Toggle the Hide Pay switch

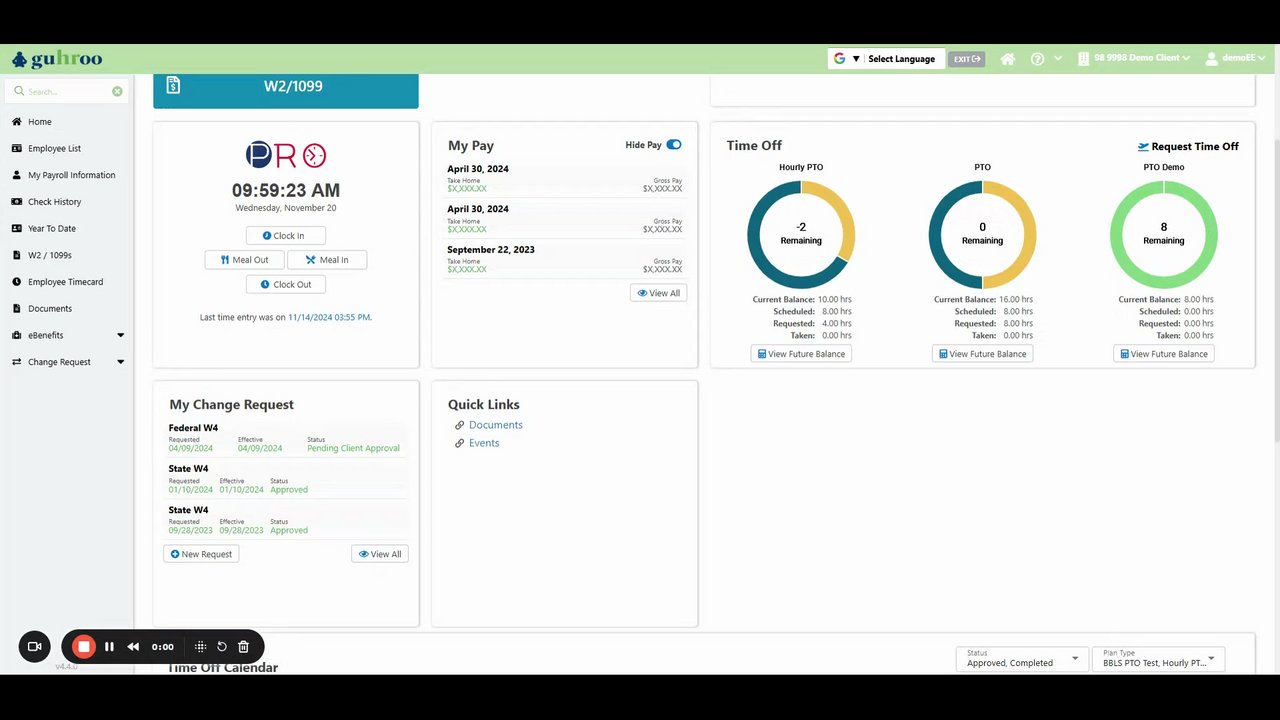(674, 145)
